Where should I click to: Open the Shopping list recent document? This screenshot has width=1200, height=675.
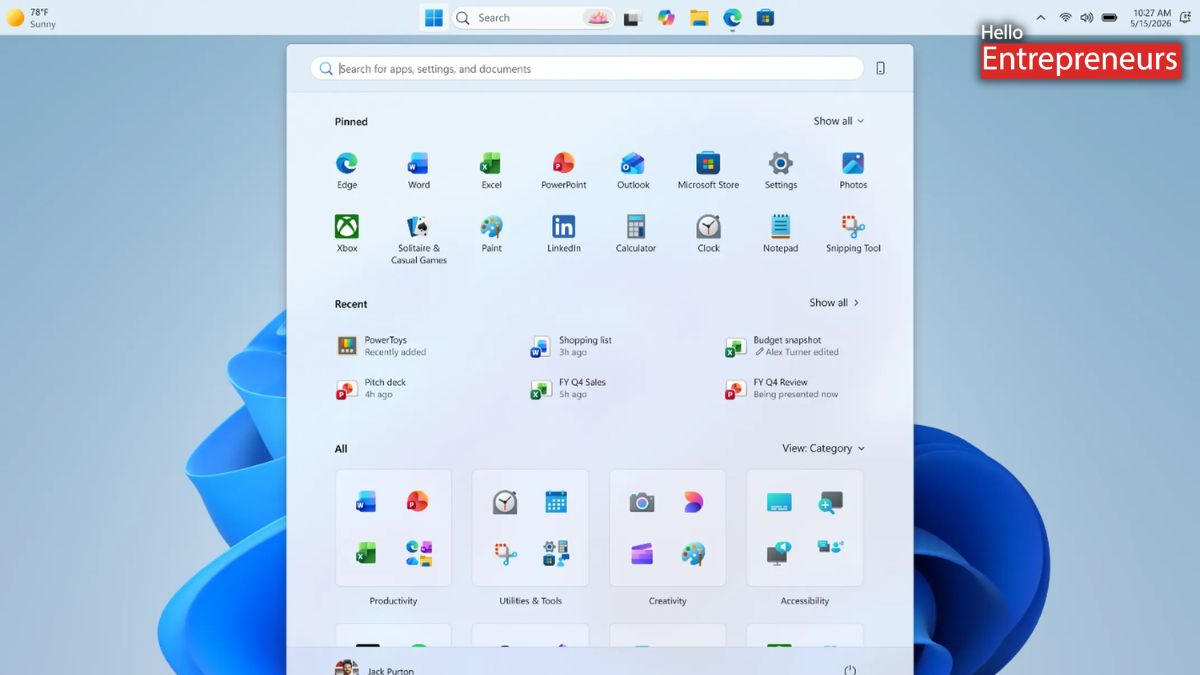point(572,346)
